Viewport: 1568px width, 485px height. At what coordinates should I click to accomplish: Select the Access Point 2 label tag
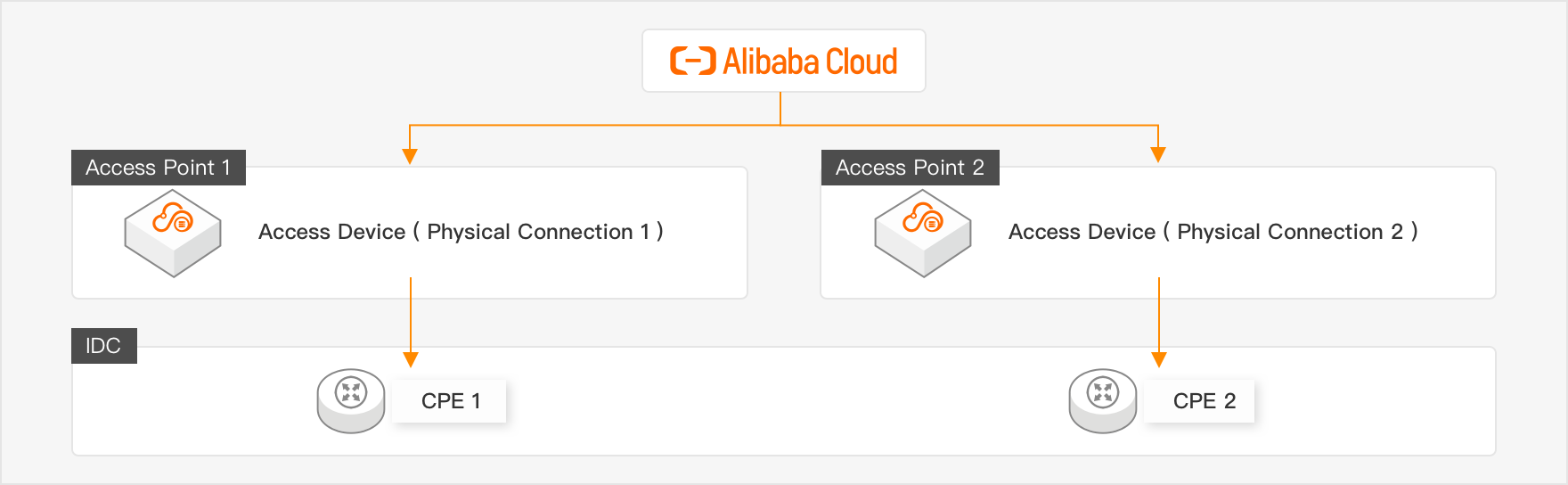pos(910,168)
